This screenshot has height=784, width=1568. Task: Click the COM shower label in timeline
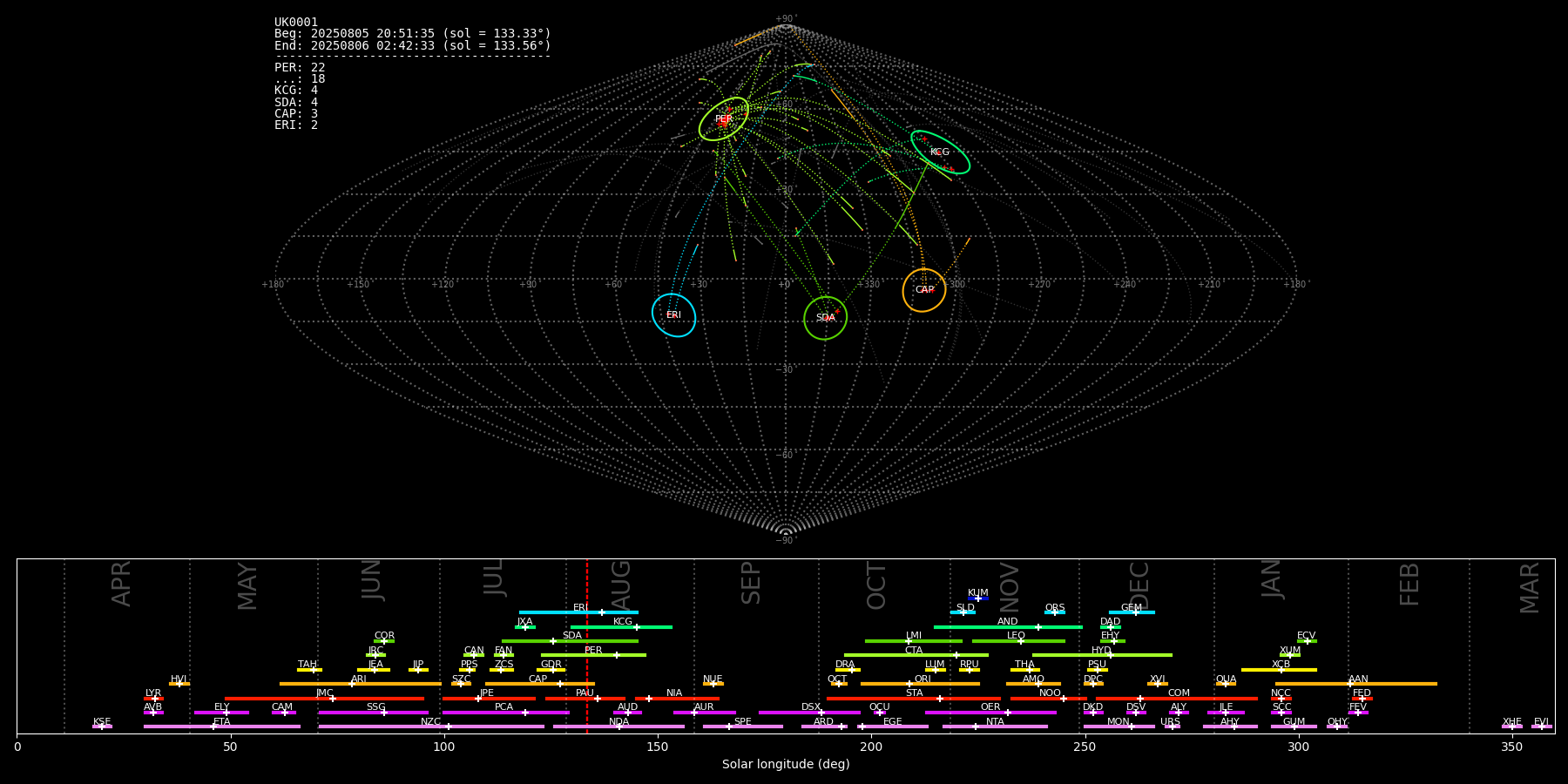pyautogui.click(x=1179, y=693)
